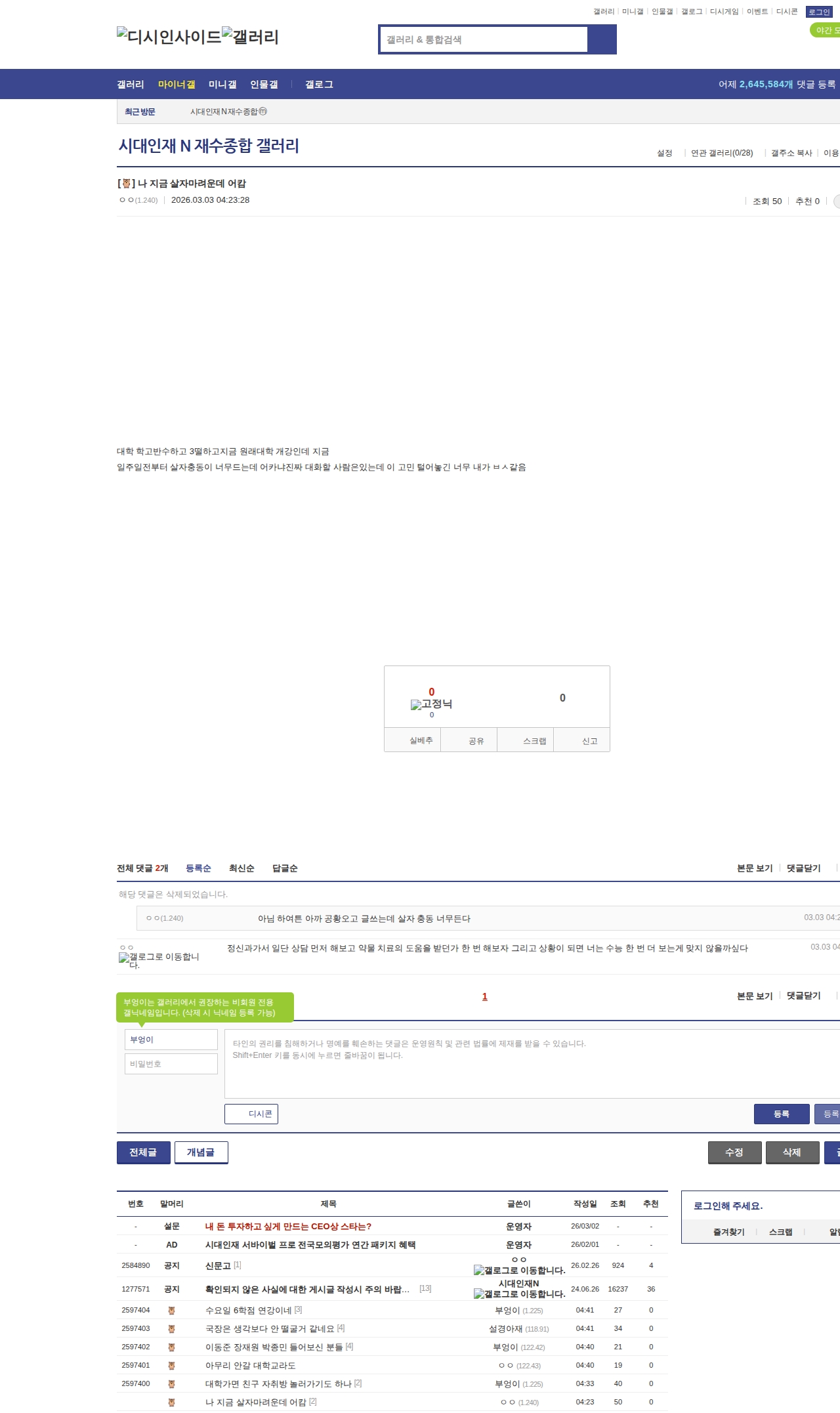The image size is (840, 1413).
Task: Show 개념글 recommended posts
Action: click(x=201, y=1152)
